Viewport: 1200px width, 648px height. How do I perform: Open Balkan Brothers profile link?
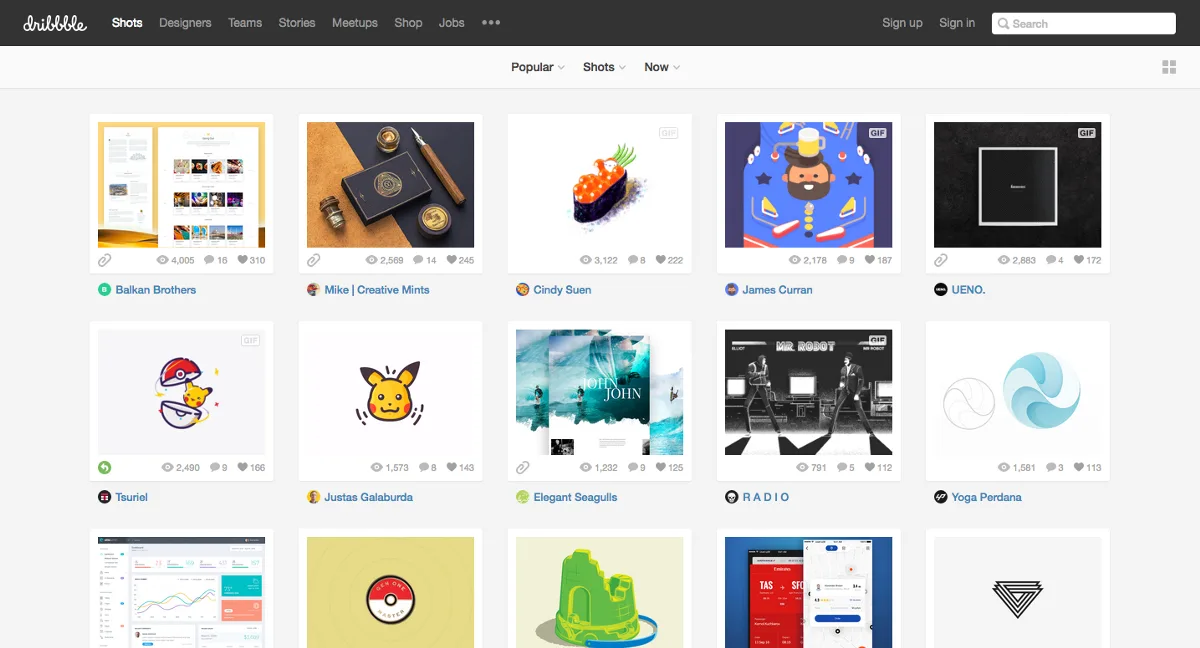click(x=156, y=290)
